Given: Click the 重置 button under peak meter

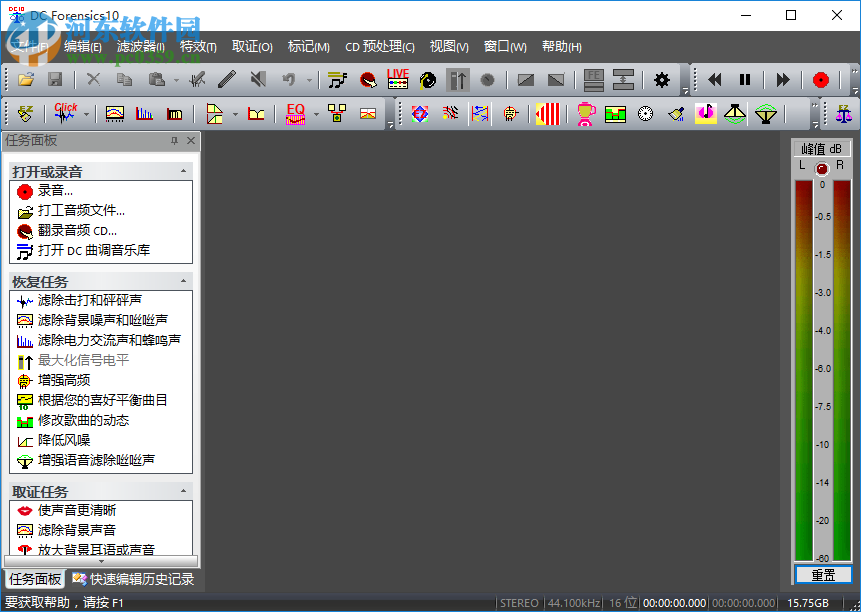Looking at the screenshot, I should (x=823, y=575).
